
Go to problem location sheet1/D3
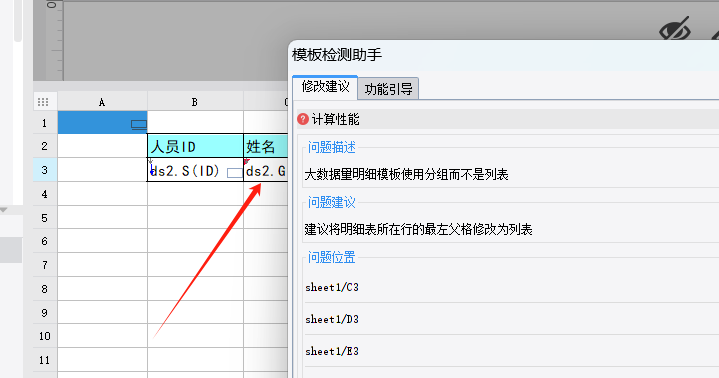point(332,319)
